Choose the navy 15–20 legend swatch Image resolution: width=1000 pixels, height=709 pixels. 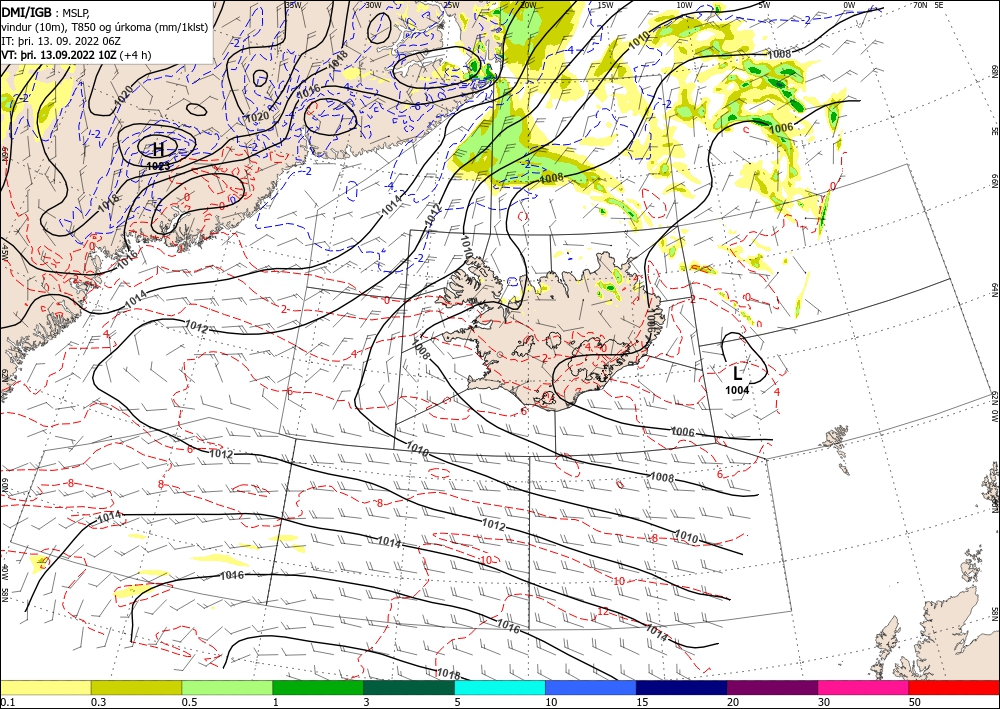point(682,687)
